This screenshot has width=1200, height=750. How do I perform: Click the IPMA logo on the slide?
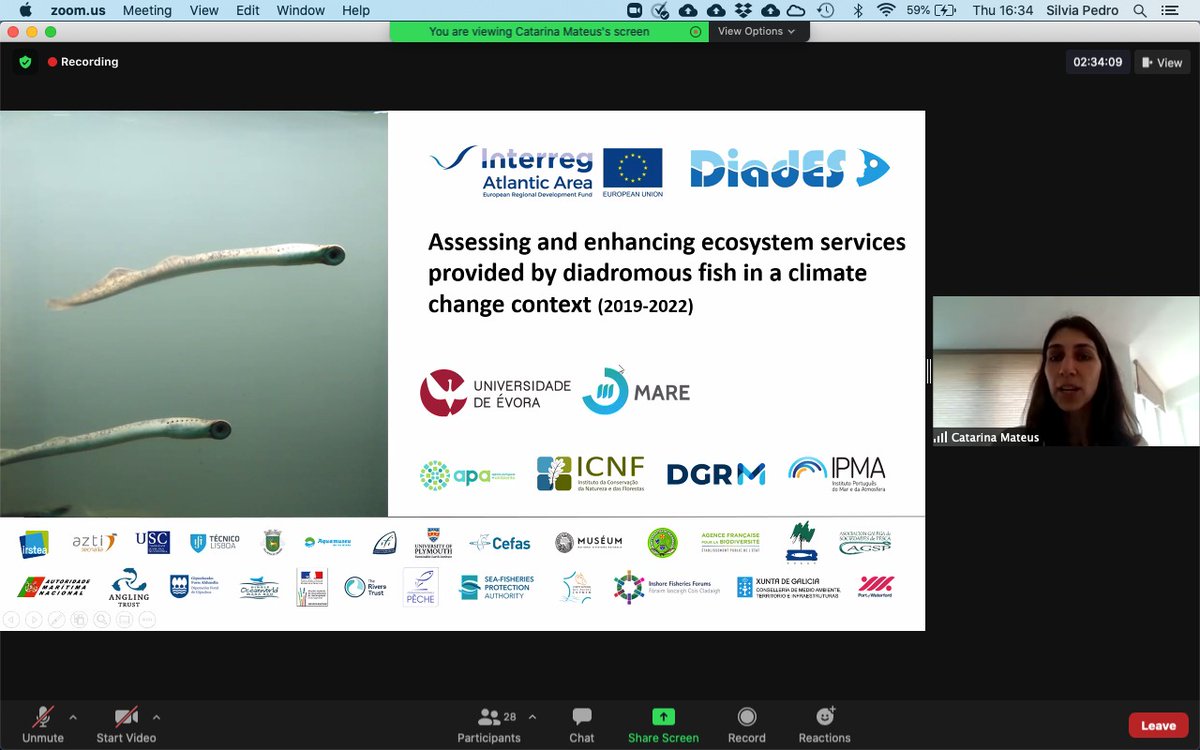point(837,474)
